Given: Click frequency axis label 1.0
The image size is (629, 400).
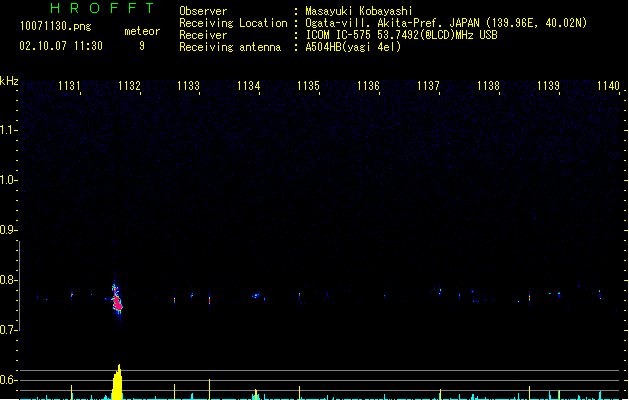Looking at the screenshot, I should (8, 180).
